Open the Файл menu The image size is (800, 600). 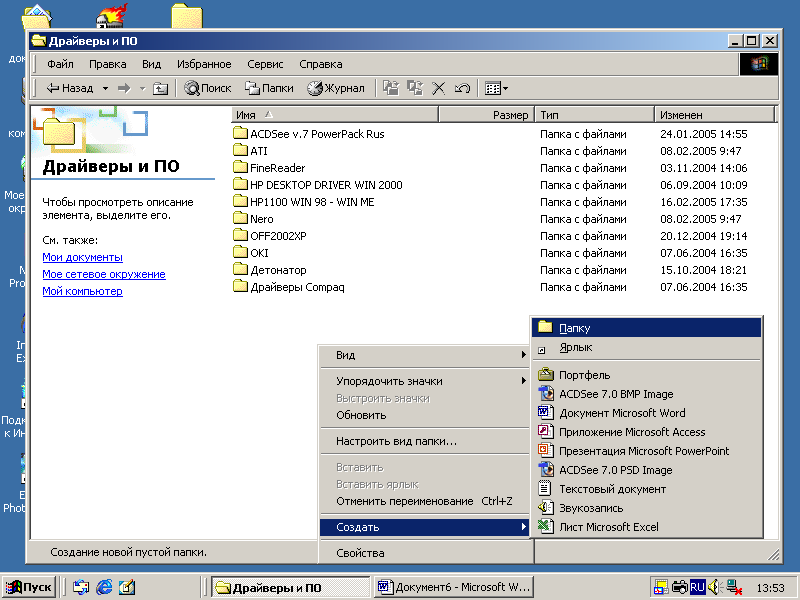(60, 64)
